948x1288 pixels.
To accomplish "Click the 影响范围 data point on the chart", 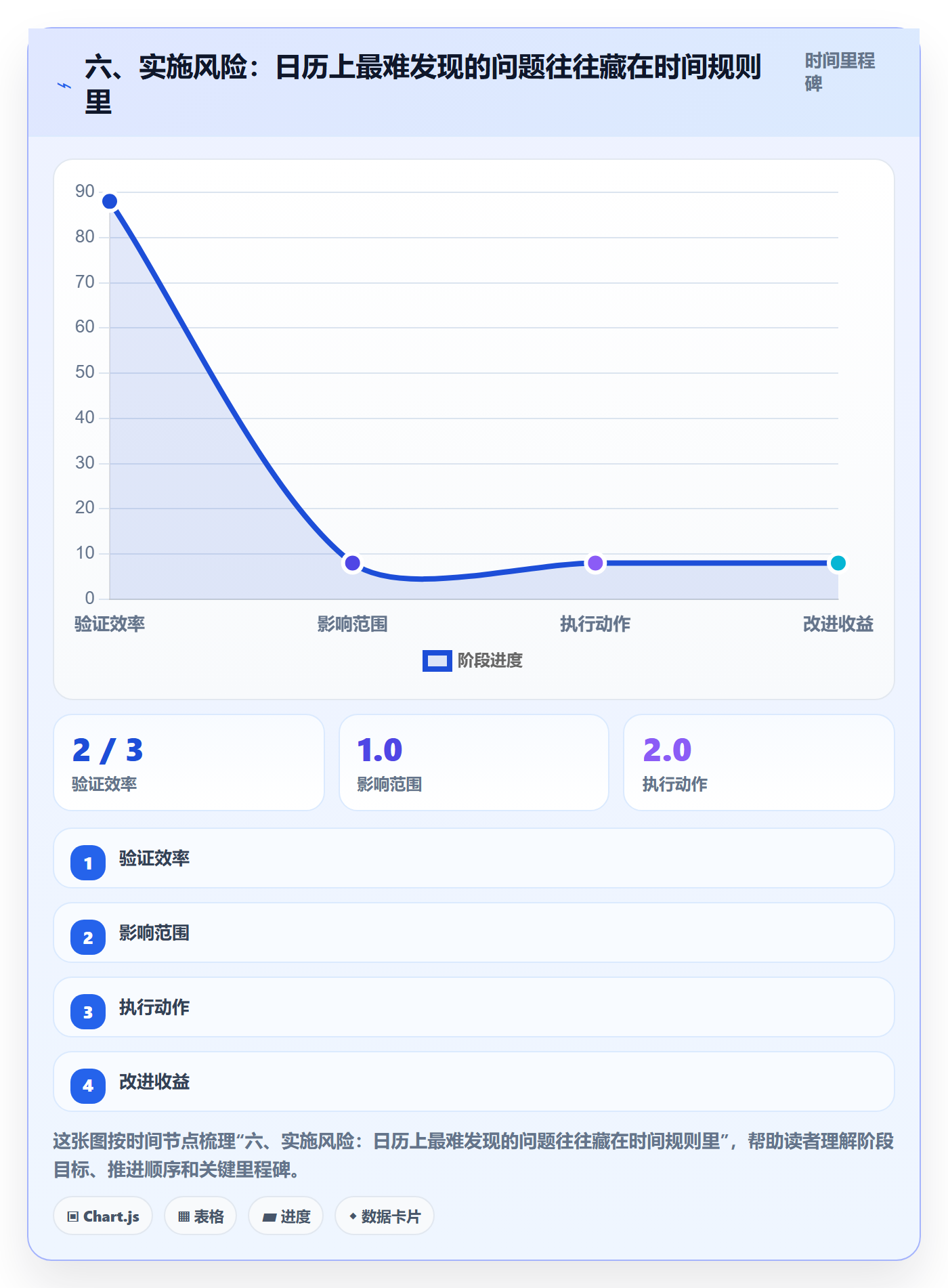I will [x=352, y=563].
